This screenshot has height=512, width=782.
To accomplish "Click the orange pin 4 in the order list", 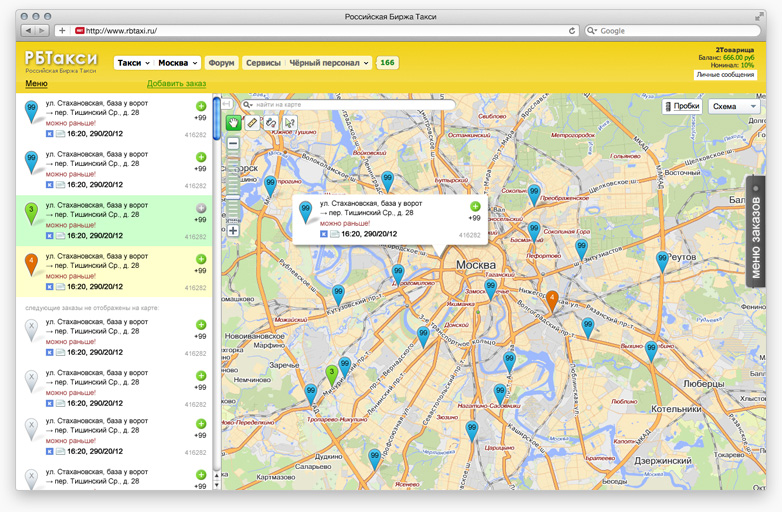I will pos(31,264).
